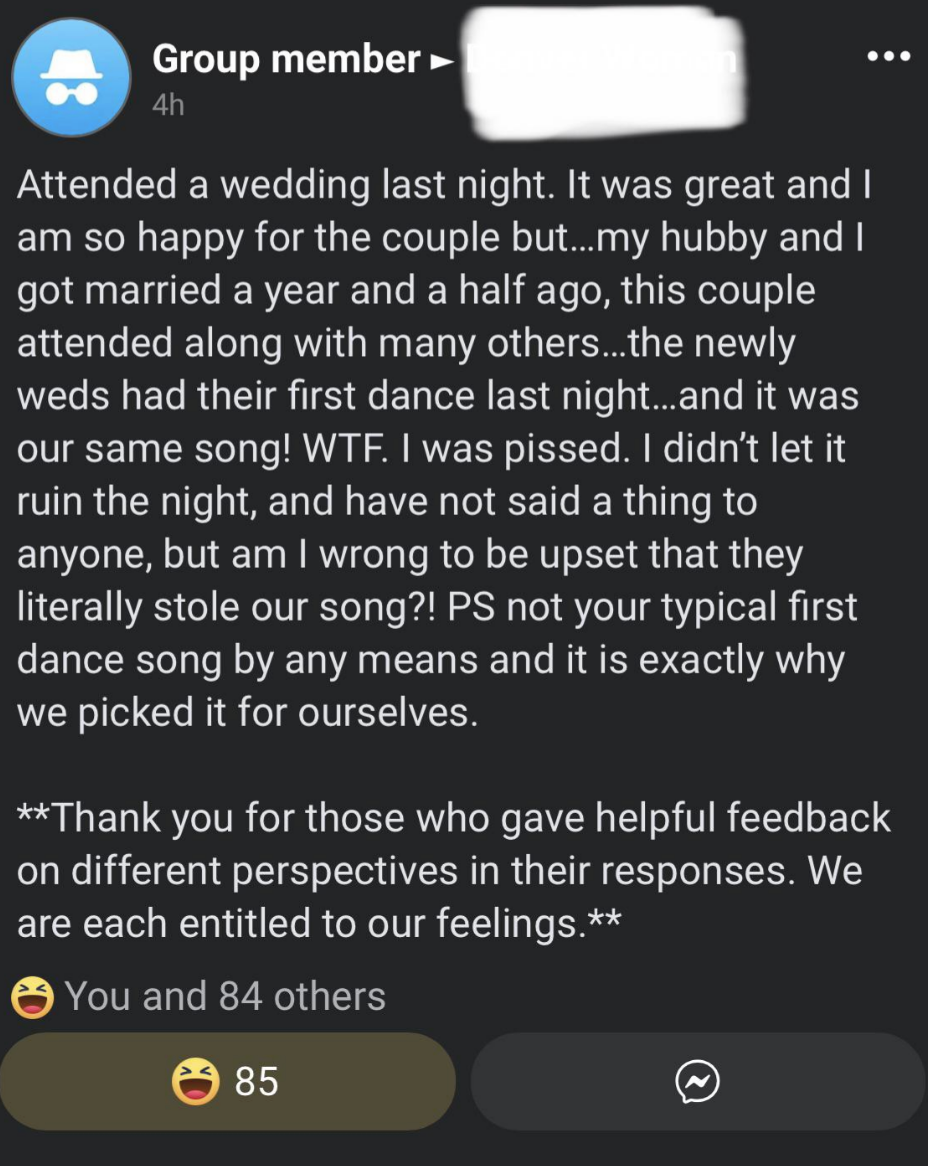Tap the Messenger share icon

697,1081
